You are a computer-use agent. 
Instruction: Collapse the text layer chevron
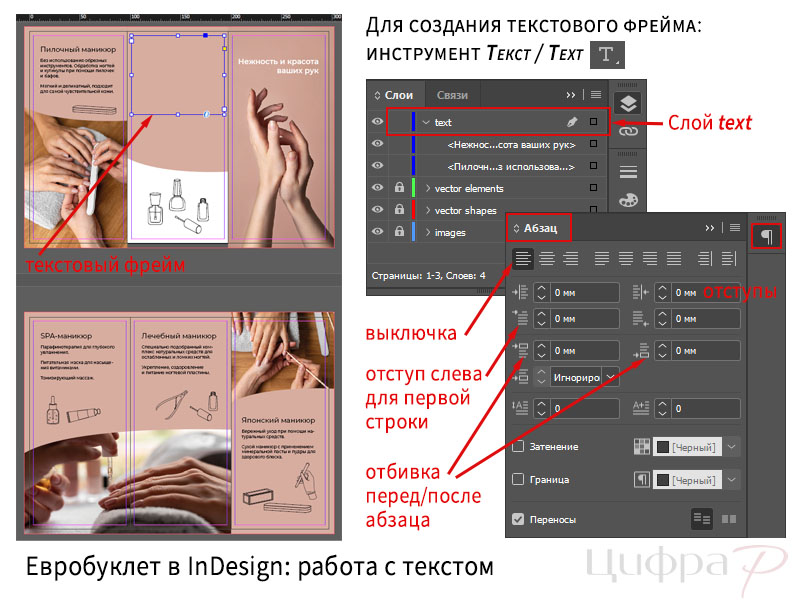tap(426, 122)
